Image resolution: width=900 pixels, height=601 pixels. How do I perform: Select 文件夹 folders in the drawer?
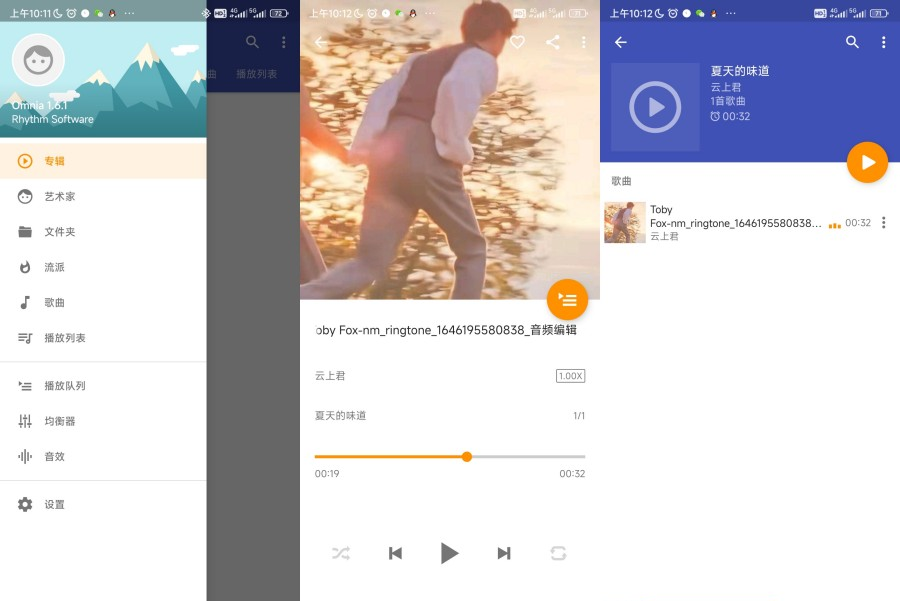[x=103, y=232]
